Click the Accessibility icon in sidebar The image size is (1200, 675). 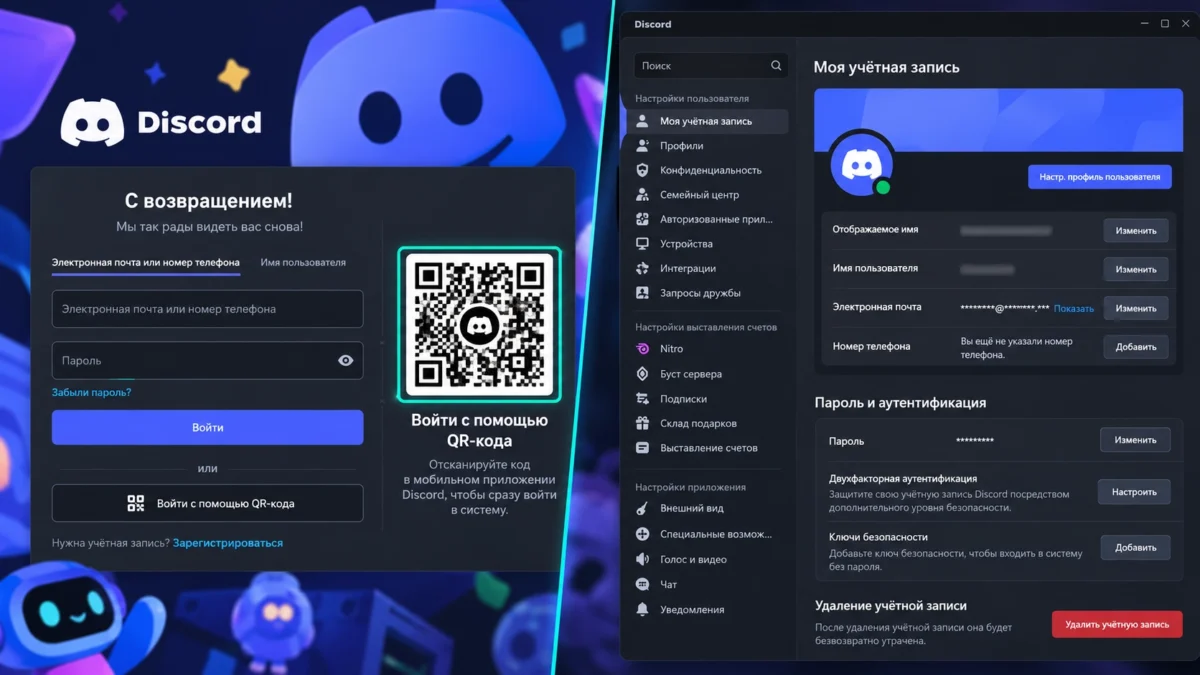tap(642, 534)
